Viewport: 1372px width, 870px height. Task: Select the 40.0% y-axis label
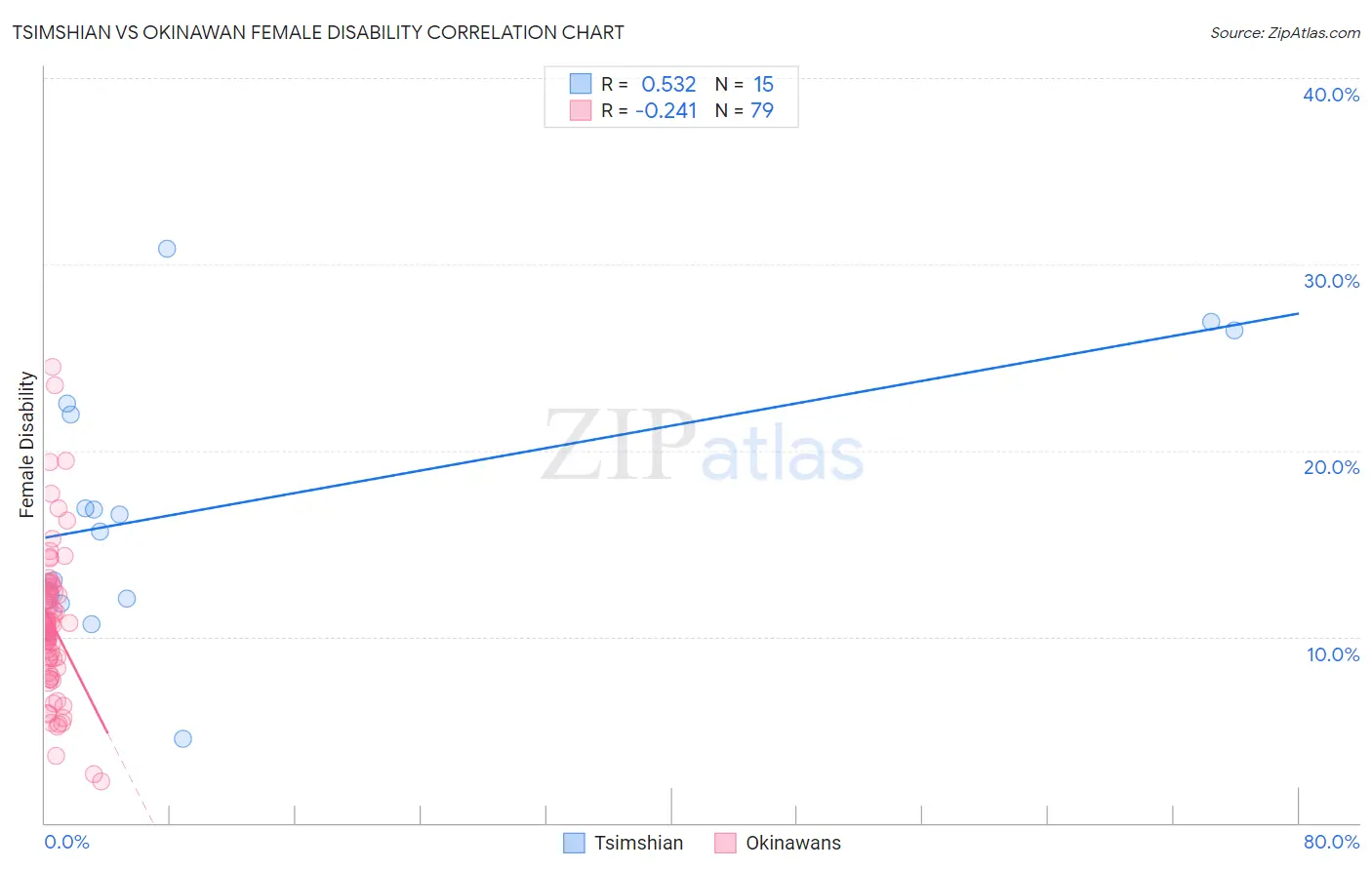(x=1331, y=95)
